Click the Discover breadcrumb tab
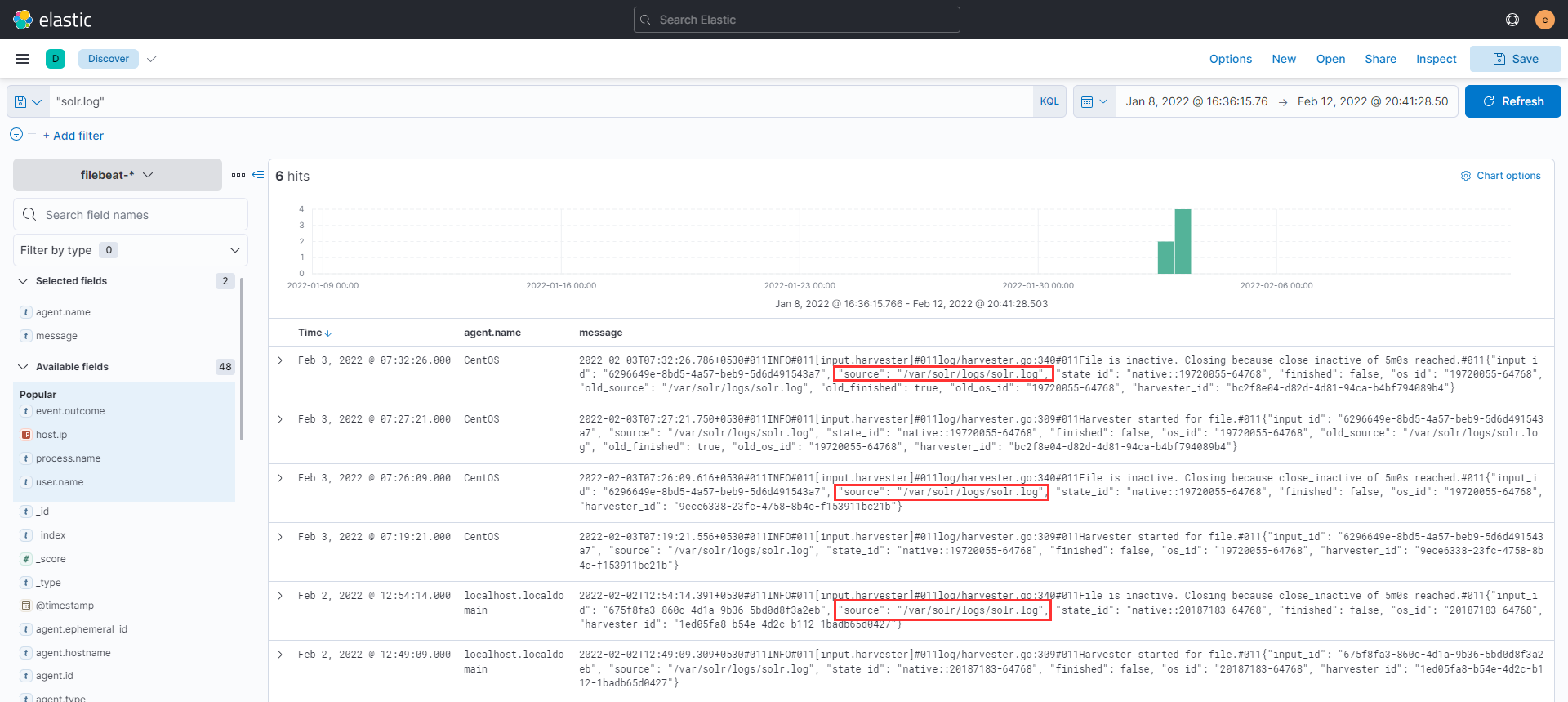Image resolution: width=1568 pixels, height=702 pixels. [109, 59]
